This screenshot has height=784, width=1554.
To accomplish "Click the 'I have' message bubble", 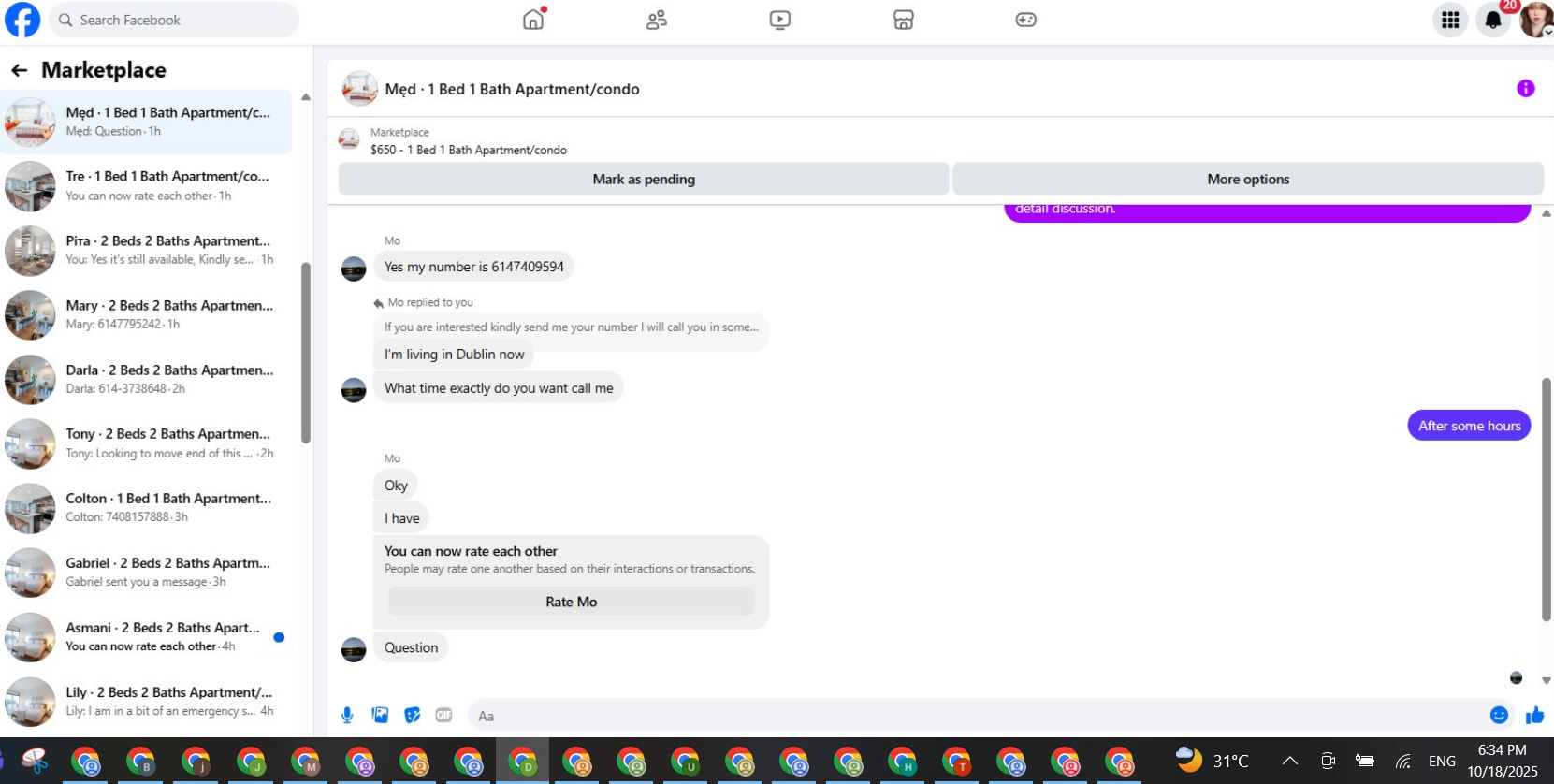I will coord(401,518).
